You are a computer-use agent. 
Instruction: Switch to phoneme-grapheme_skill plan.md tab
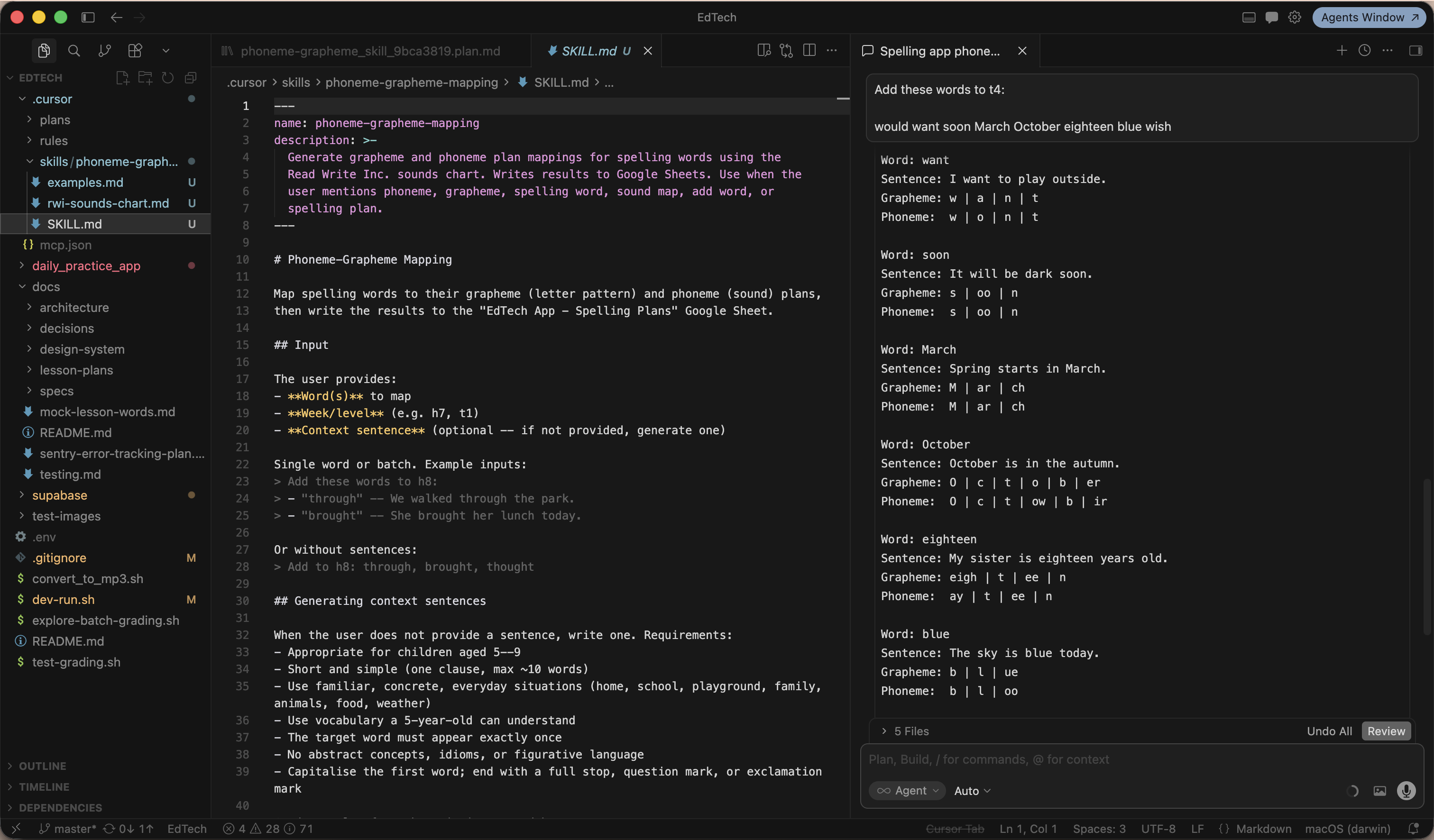[370, 51]
